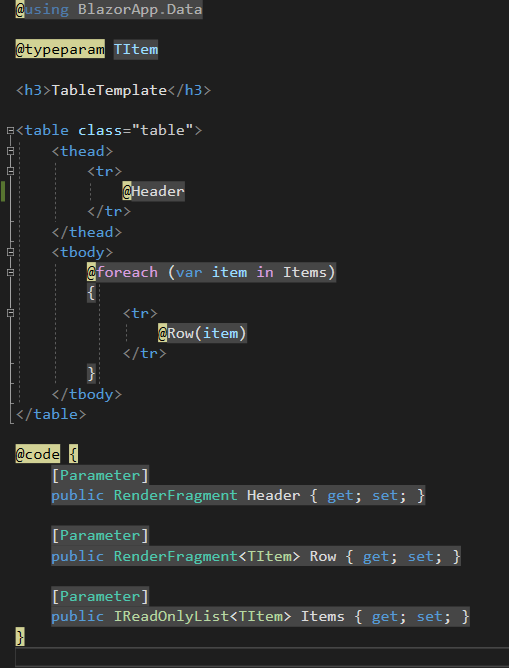509x668 pixels.
Task: Click the final closing brace of @code
Action: coord(20,637)
